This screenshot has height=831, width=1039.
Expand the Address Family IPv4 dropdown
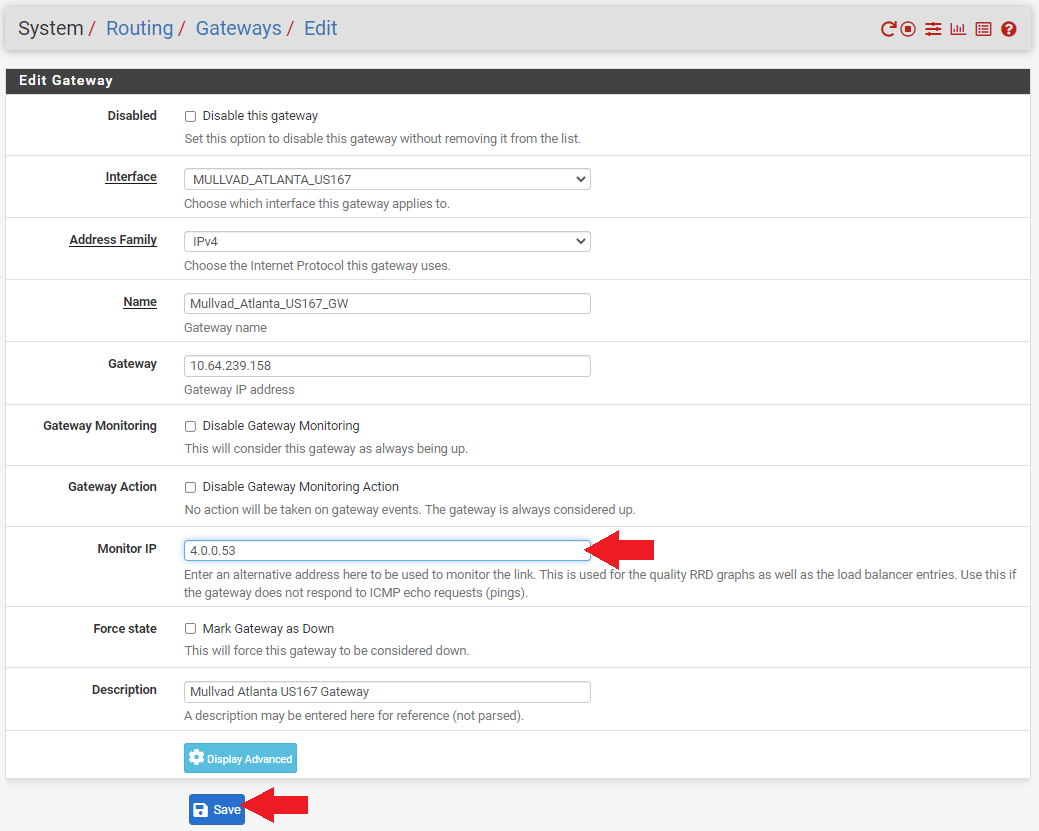[x=387, y=241]
